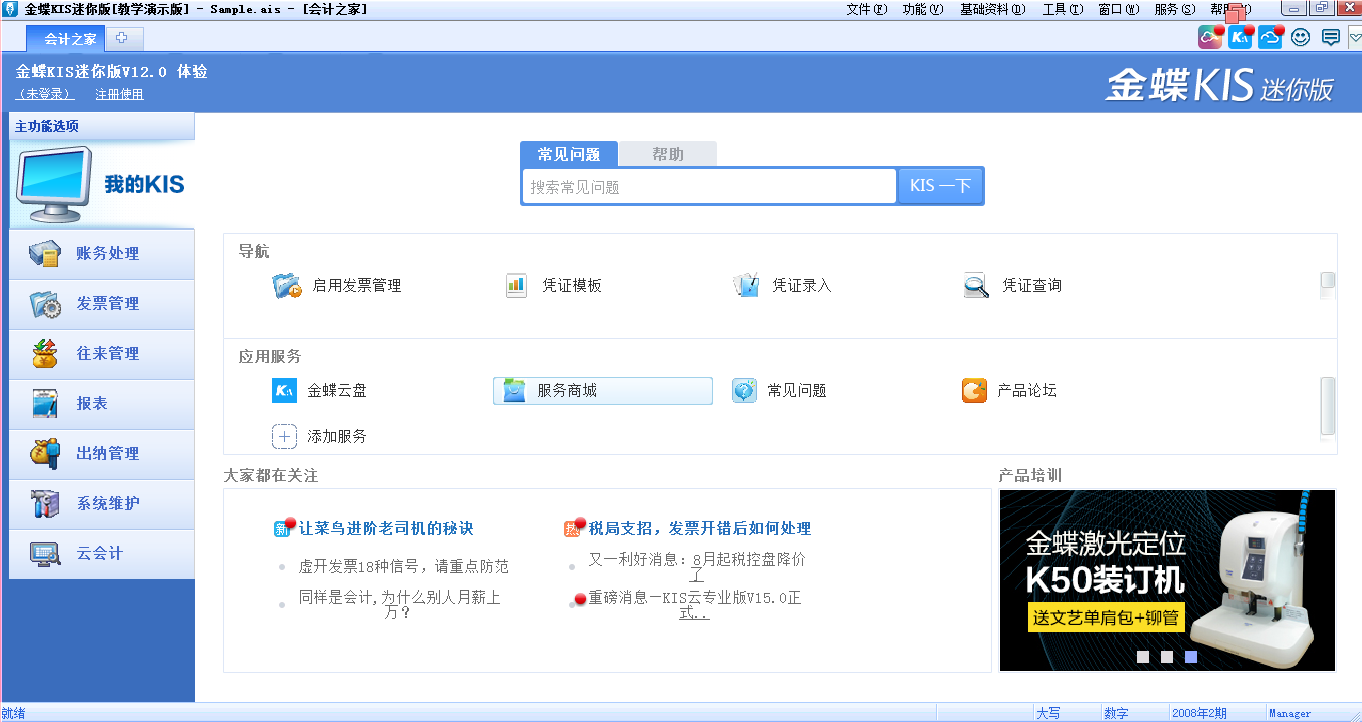Click the 注册使用 link
1362x722 pixels.
coord(119,94)
